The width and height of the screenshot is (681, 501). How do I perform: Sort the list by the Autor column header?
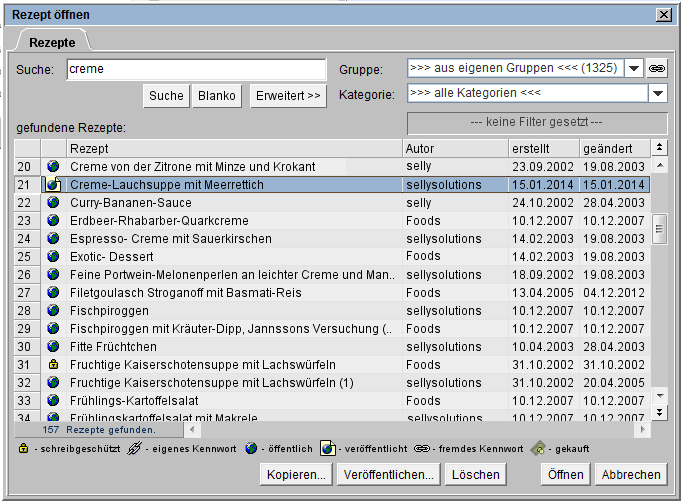click(455, 148)
